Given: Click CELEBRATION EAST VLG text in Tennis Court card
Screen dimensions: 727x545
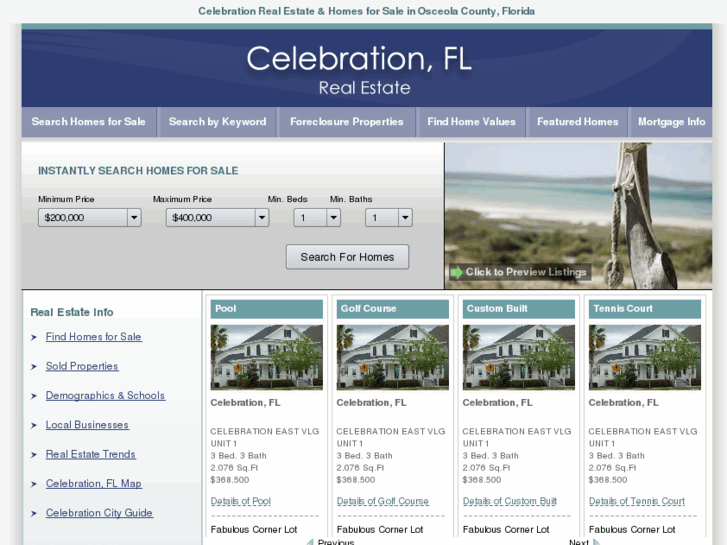Looking at the screenshot, I should tap(643, 431).
